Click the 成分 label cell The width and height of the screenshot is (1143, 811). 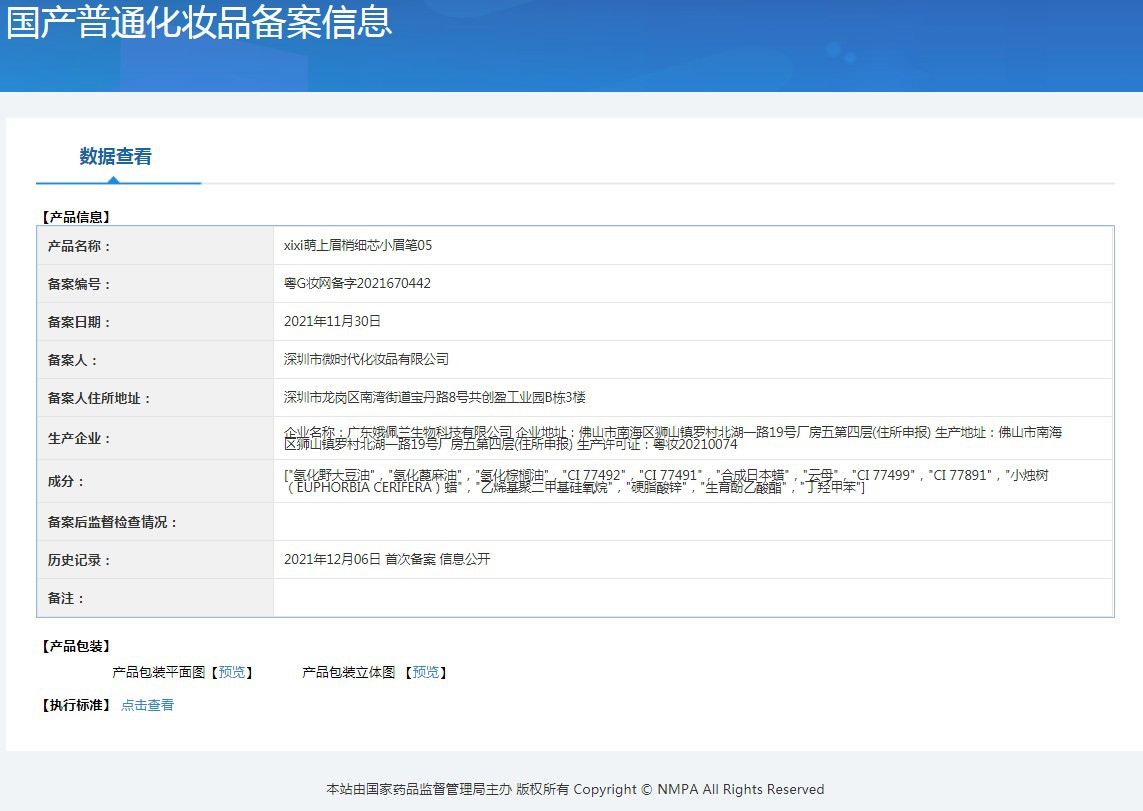point(155,481)
